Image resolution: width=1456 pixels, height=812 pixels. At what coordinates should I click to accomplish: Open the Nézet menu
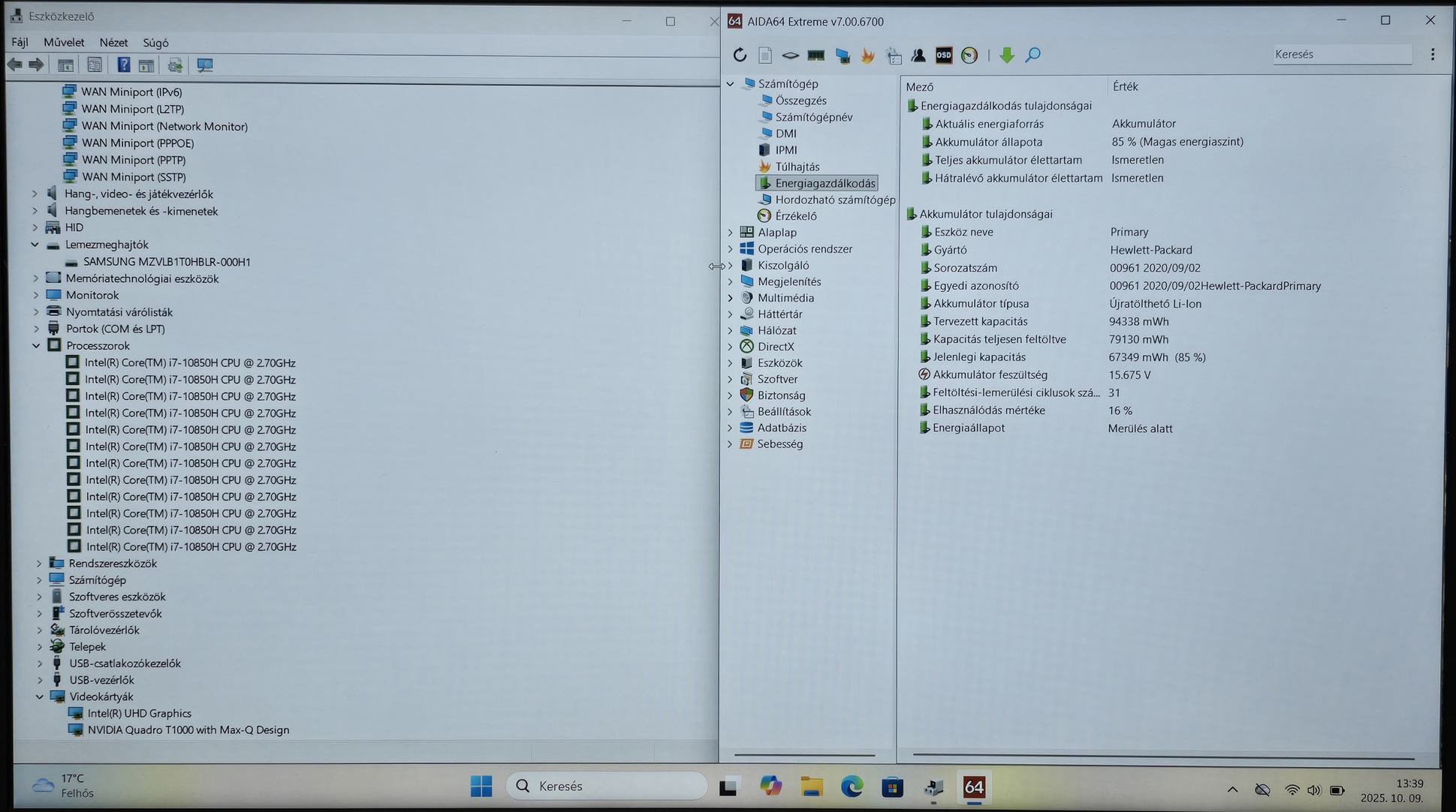(113, 43)
